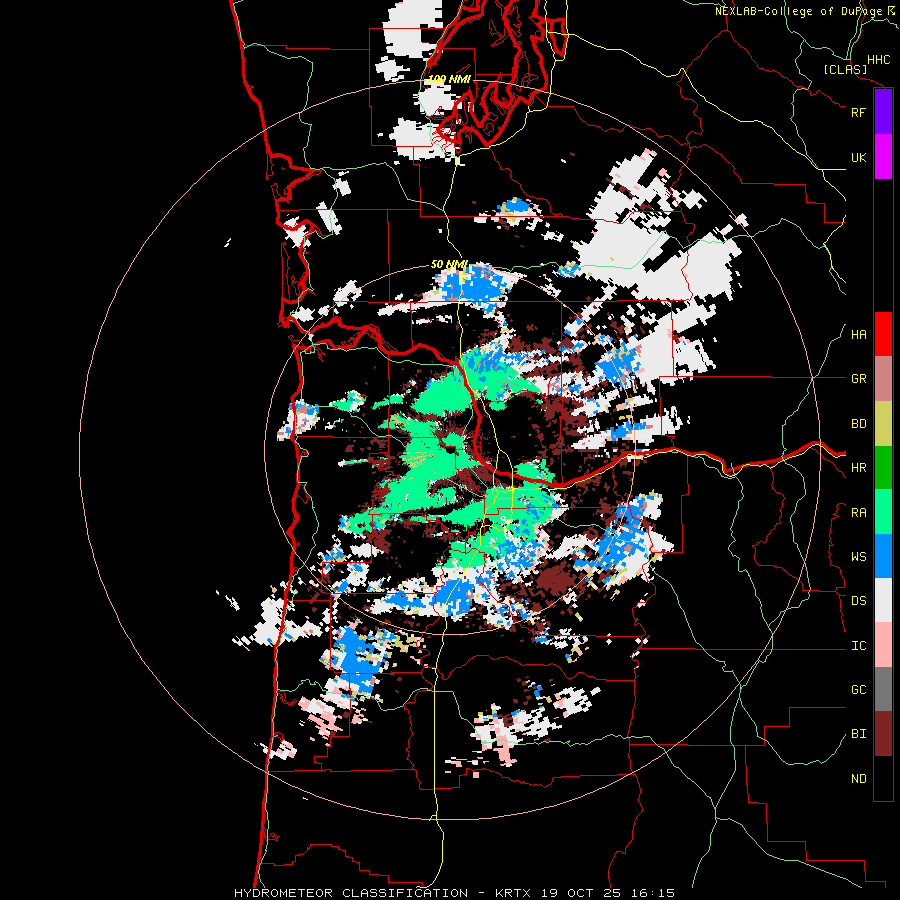This screenshot has height=900, width=900.
Task: Click the HR legend label
Action: 858,468
